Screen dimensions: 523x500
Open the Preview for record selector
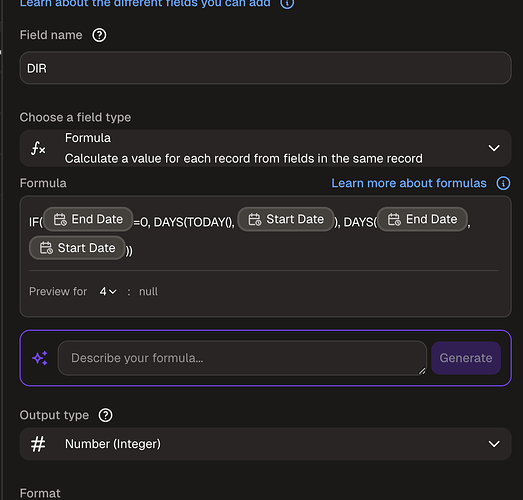pos(108,292)
